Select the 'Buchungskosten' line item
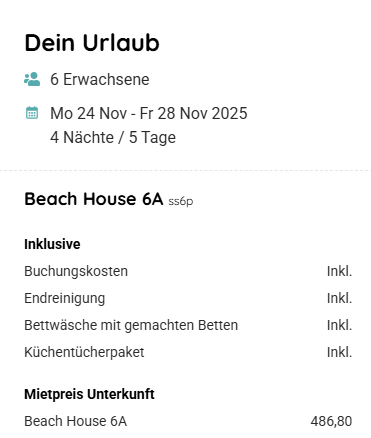Viewport: 371px width, 438px height. click(x=76, y=271)
